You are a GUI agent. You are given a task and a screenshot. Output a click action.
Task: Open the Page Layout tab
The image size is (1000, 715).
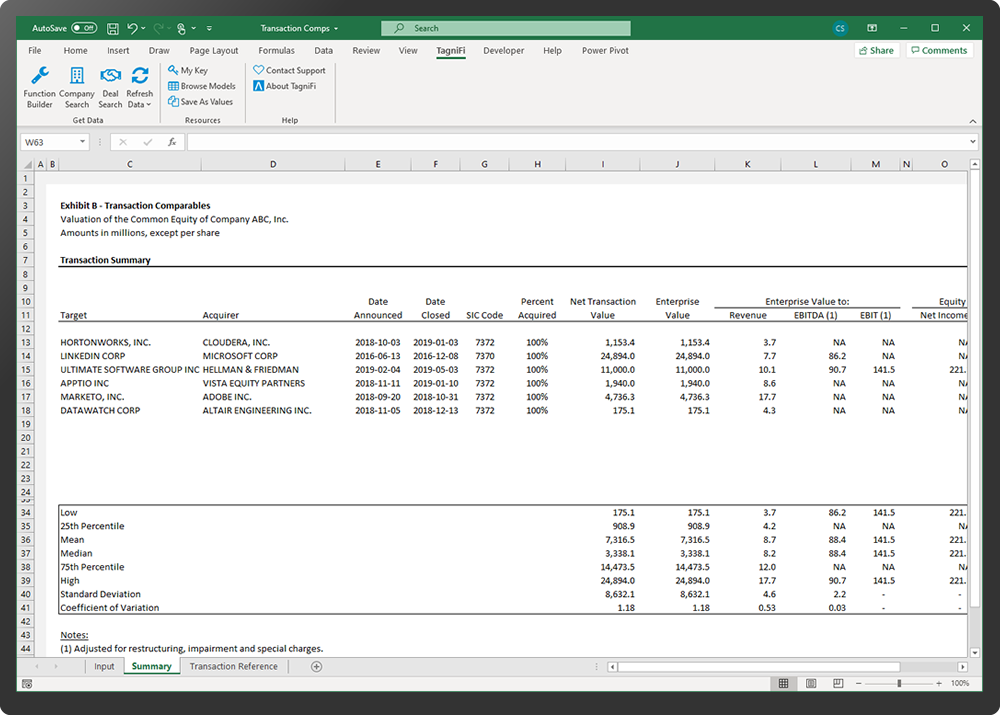click(x=214, y=50)
